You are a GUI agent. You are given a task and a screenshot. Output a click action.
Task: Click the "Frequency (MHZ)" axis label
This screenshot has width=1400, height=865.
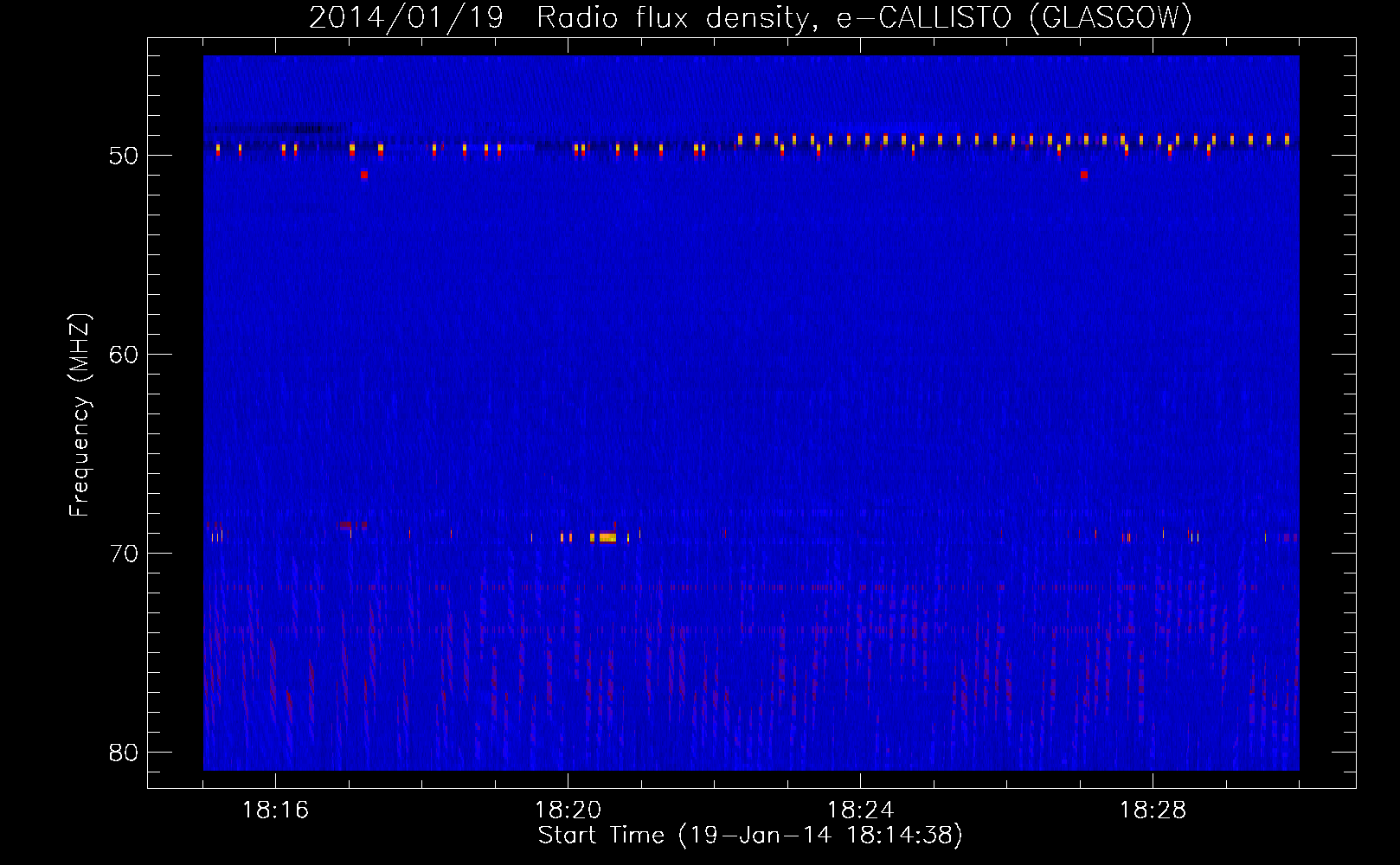click(80, 415)
